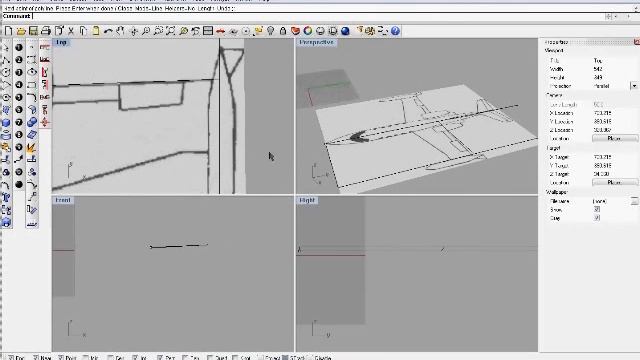Enable the Quad object snap checkbox
This screenshot has height=360, width=640.
coord(210,358)
